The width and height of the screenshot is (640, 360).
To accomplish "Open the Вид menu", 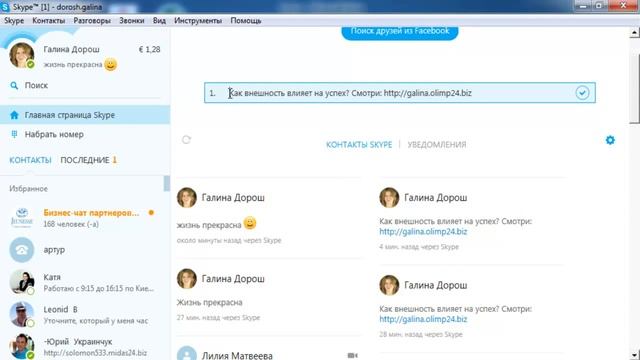I will tap(159, 20).
